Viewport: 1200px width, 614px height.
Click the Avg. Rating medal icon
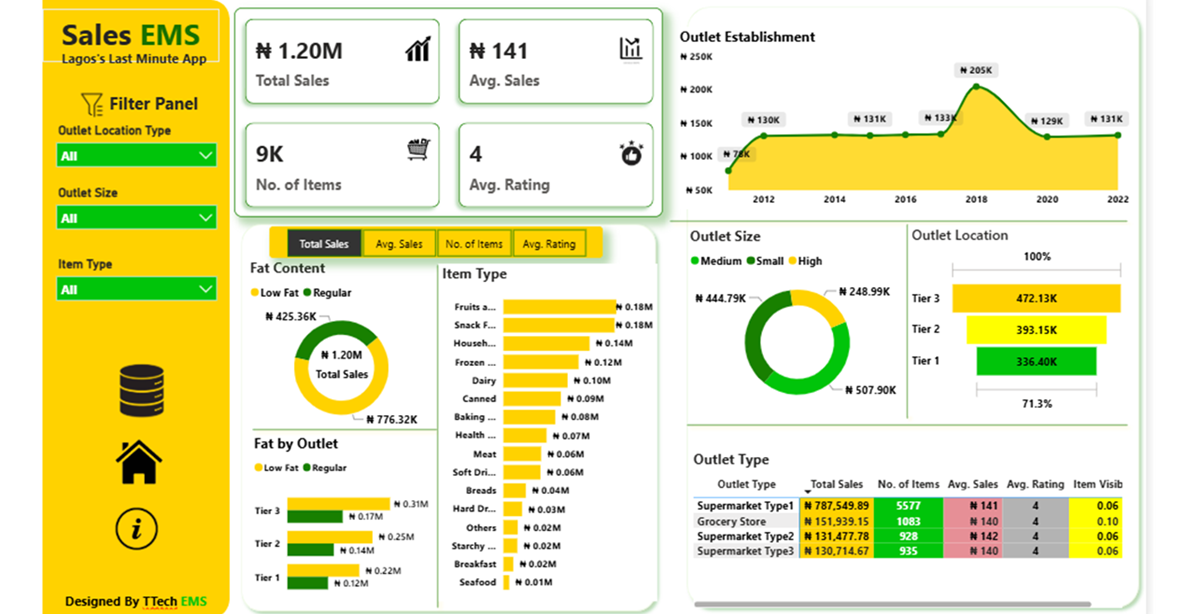pyautogui.click(x=631, y=154)
